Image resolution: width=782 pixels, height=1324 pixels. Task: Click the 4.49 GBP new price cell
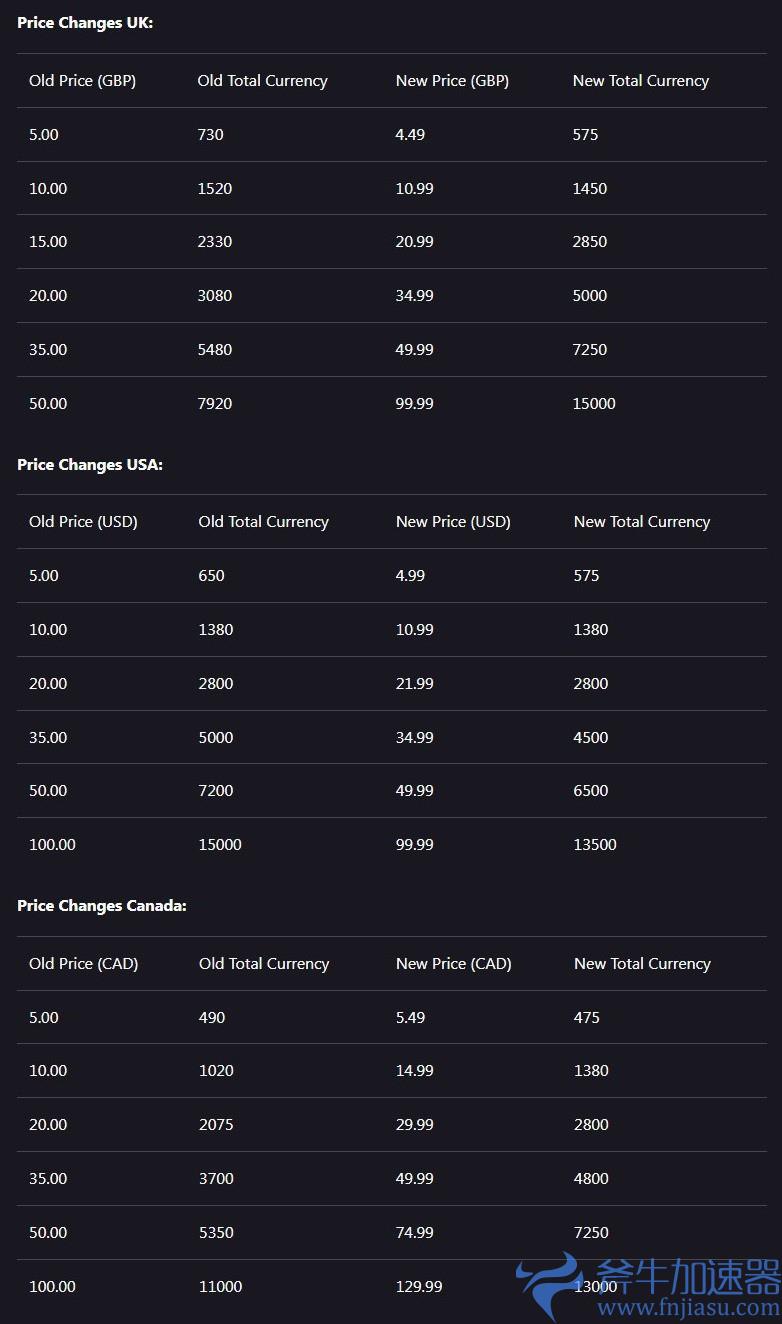(x=410, y=135)
